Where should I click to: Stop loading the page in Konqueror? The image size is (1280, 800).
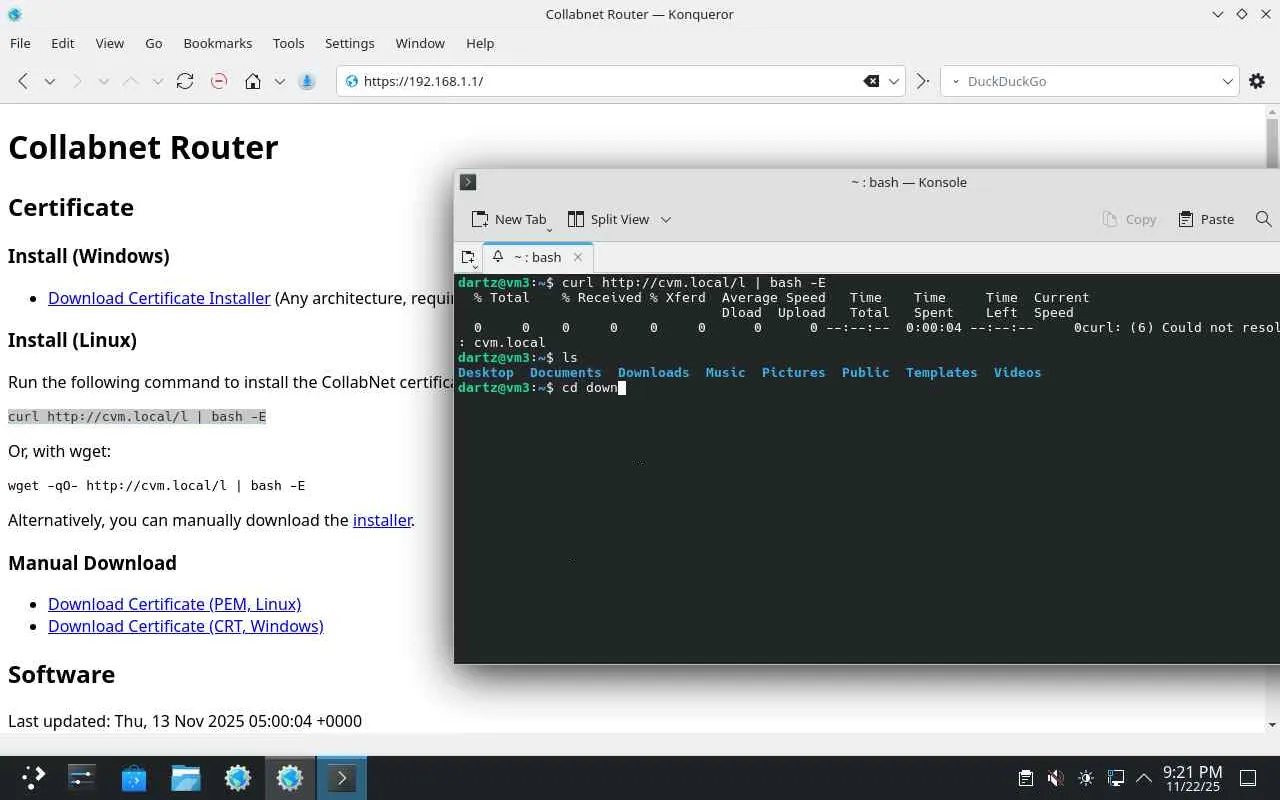coord(219,81)
